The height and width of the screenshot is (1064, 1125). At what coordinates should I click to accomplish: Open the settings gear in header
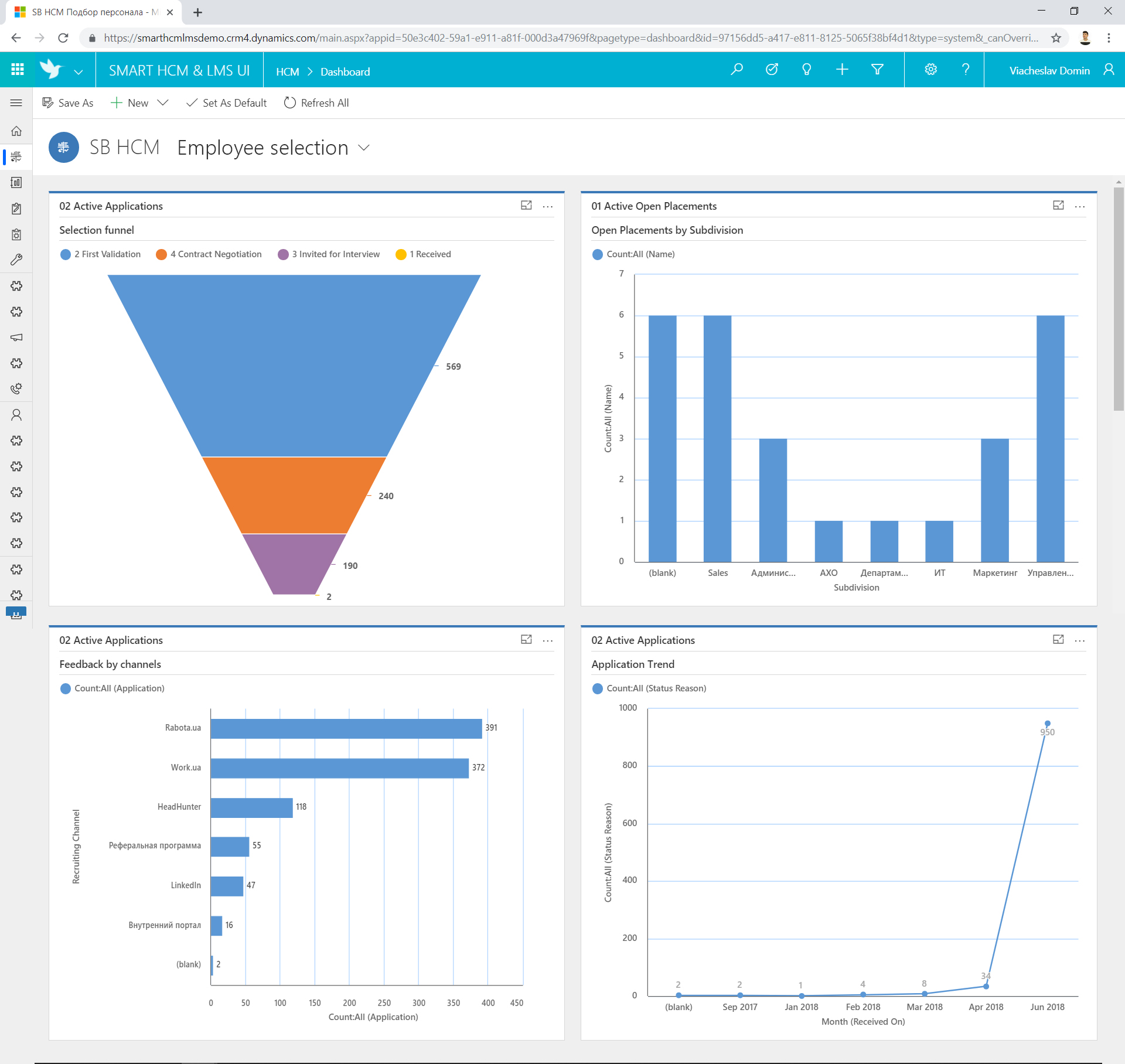[930, 70]
